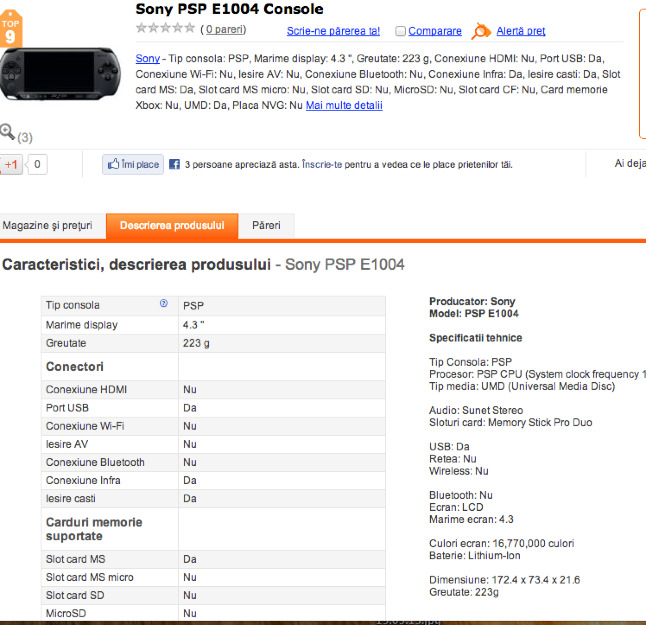Screen dimensions: 646x625
Task: Click Caracteristici, descrierea produsului heading
Action: [136, 265]
